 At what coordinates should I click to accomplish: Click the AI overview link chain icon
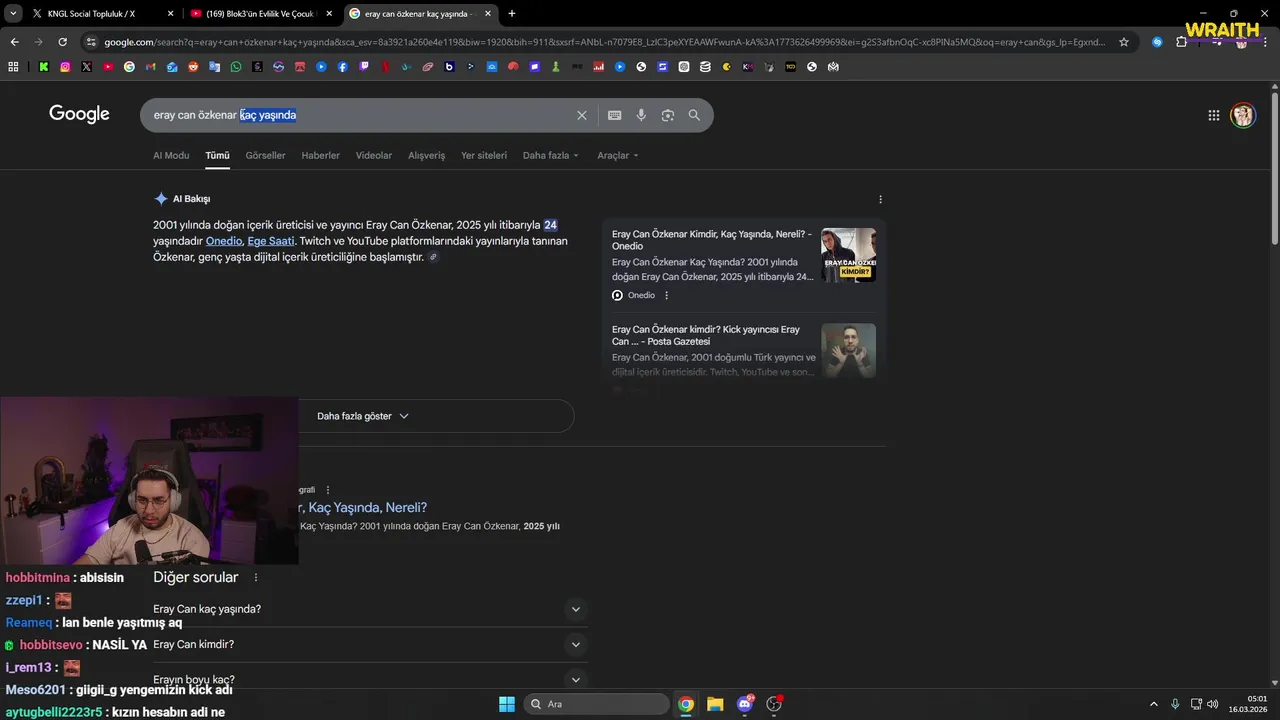[x=433, y=257]
